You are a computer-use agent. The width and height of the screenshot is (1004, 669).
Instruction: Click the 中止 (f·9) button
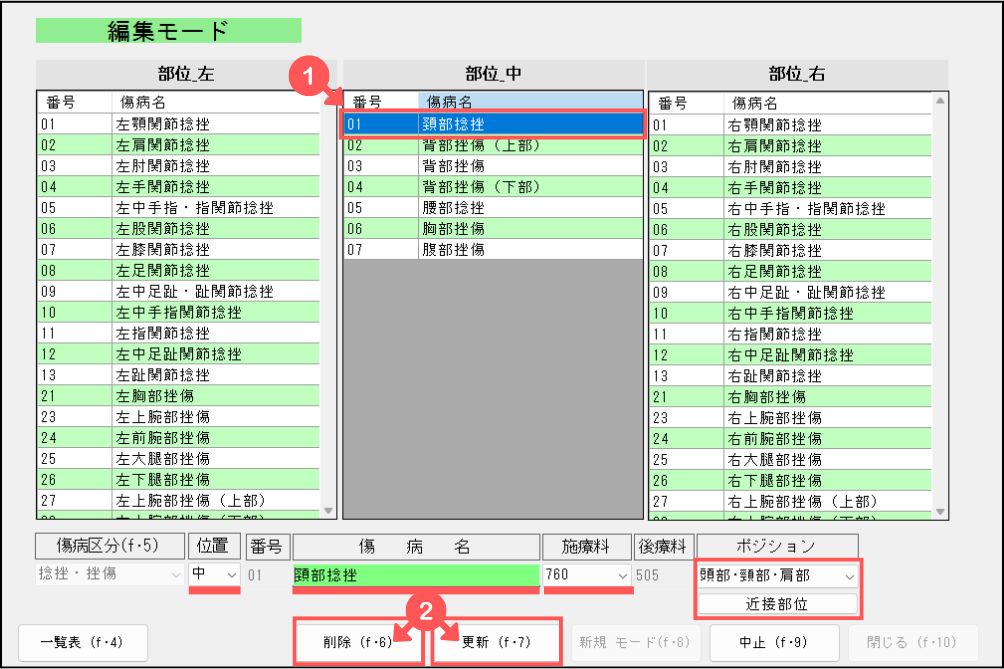[x=774, y=641]
